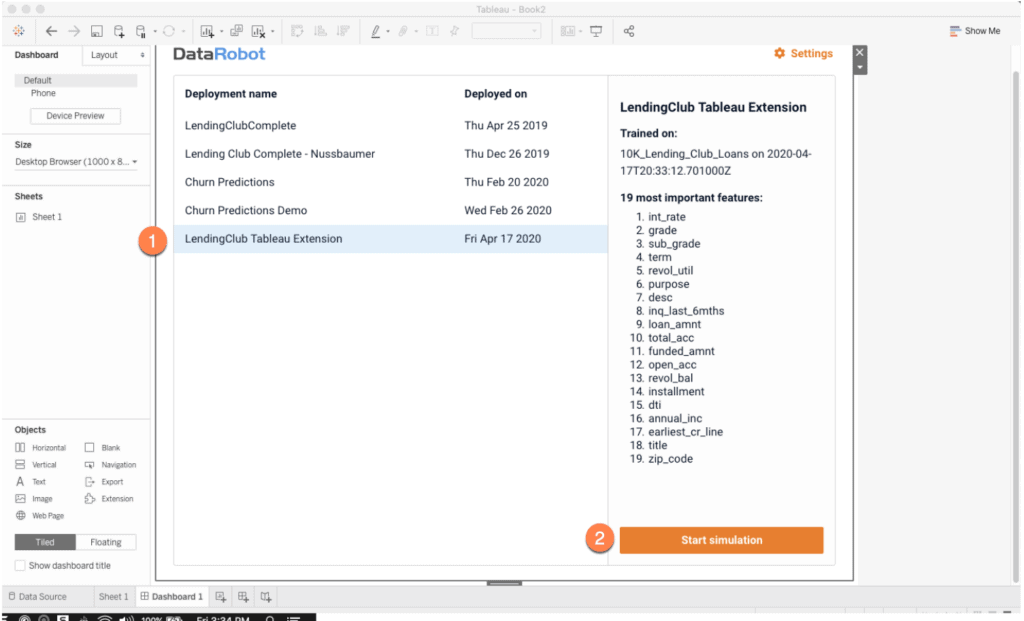Switch to the Dashboard pane tab
Screen dimensions: 1024x621
tap(37, 55)
